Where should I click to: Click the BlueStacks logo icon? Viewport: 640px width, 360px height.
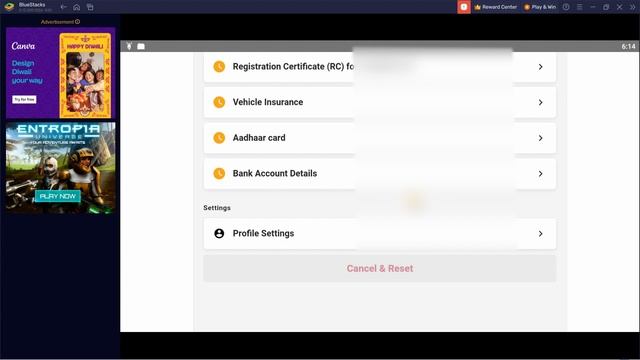point(9,7)
